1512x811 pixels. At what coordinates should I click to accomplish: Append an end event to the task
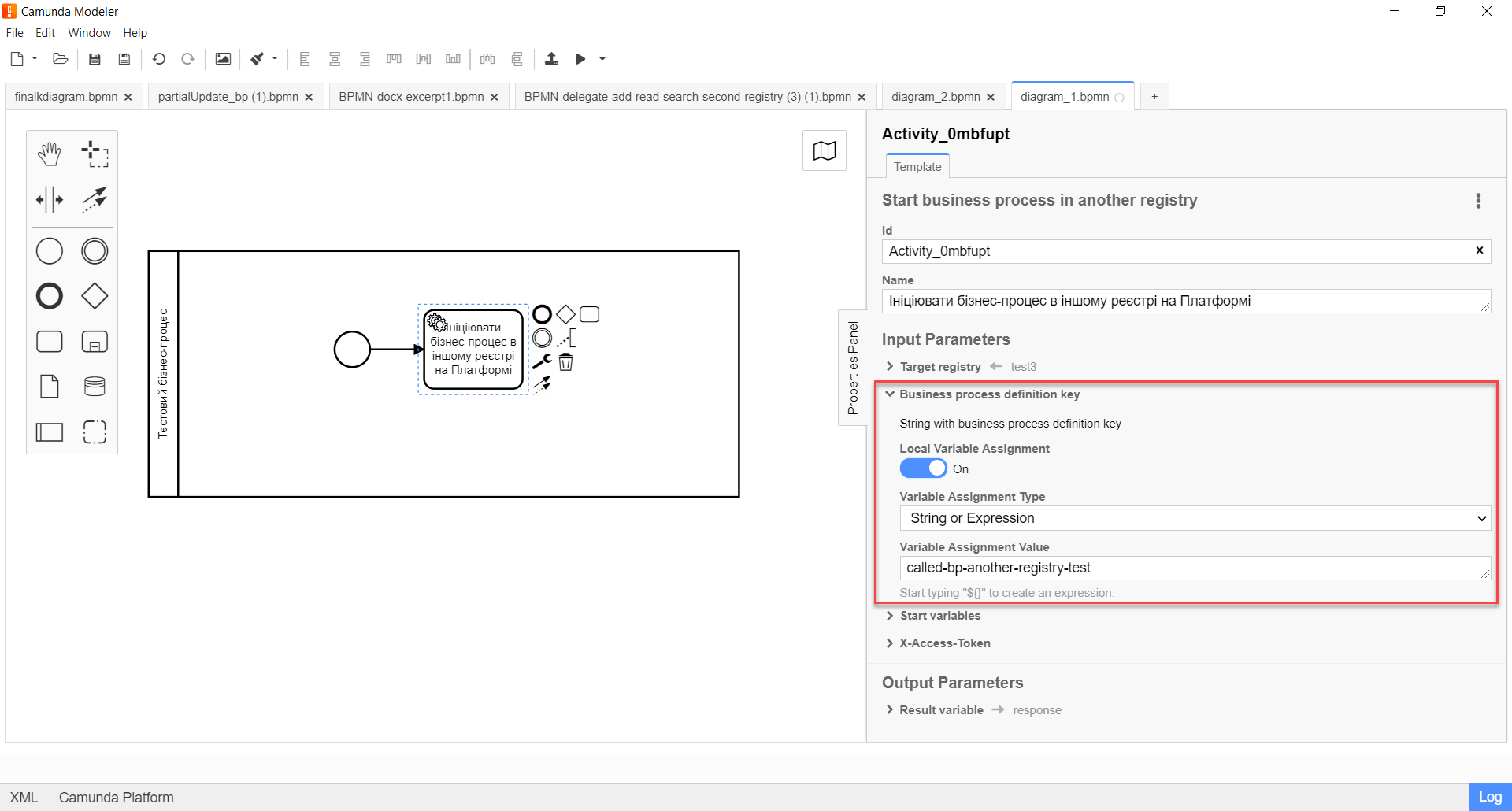pyautogui.click(x=542, y=315)
